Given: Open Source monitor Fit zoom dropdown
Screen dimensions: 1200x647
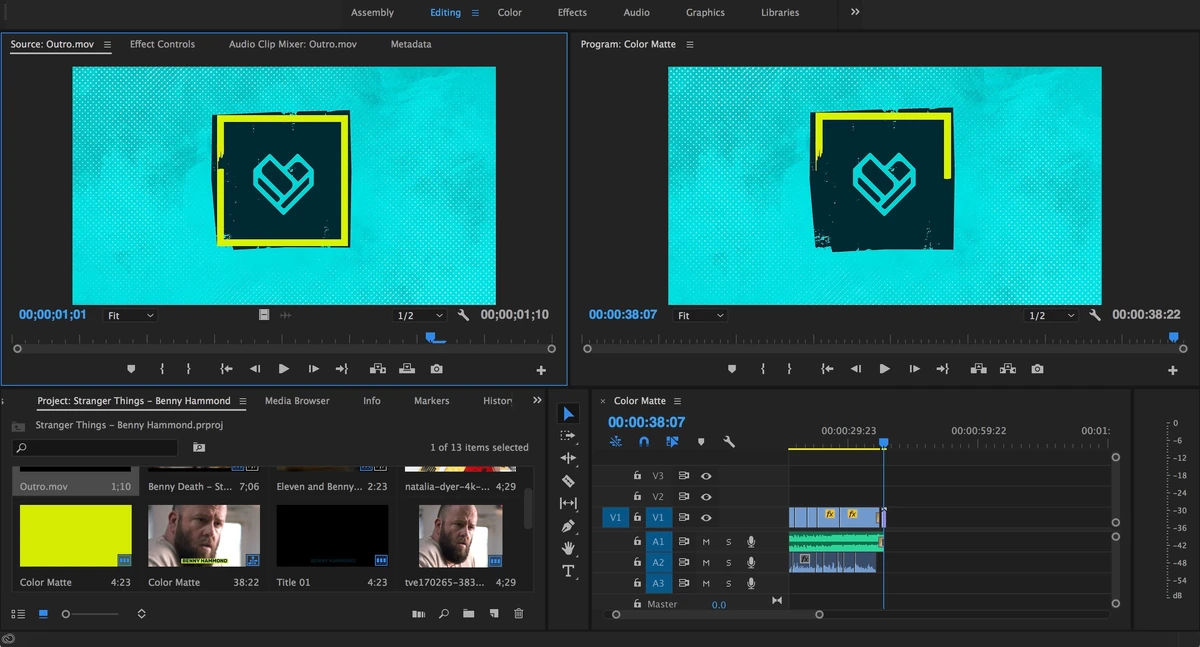Looking at the screenshot, I should 131,316.
